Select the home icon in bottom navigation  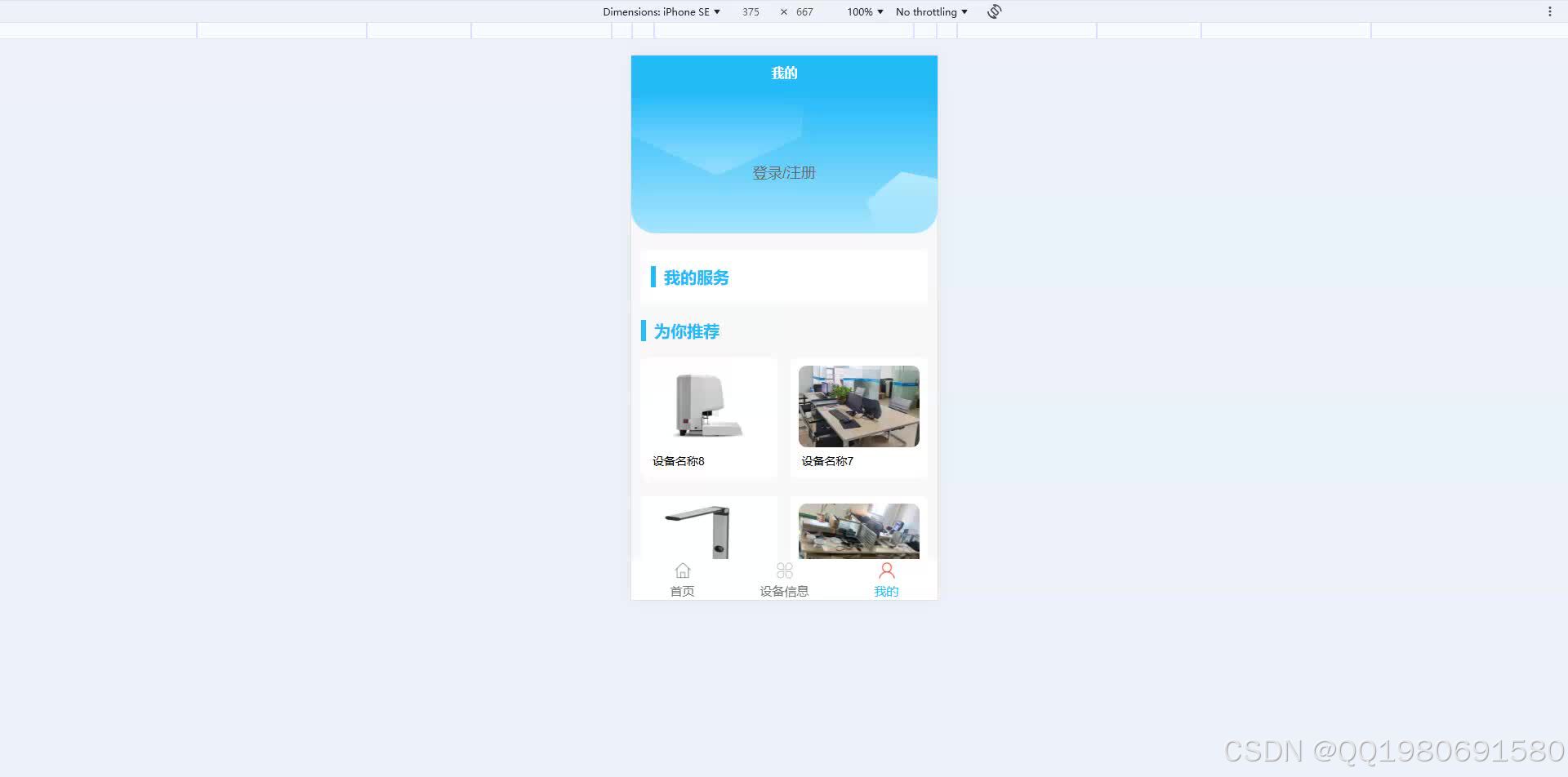[683, 571]
